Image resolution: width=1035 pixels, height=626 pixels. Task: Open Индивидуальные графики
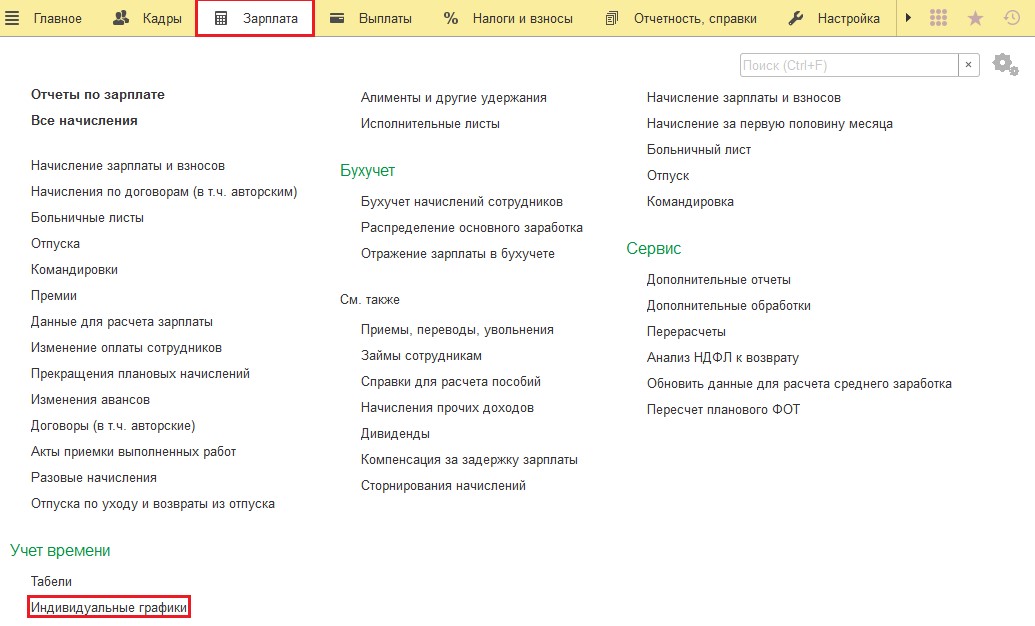[x=109, y=607]
